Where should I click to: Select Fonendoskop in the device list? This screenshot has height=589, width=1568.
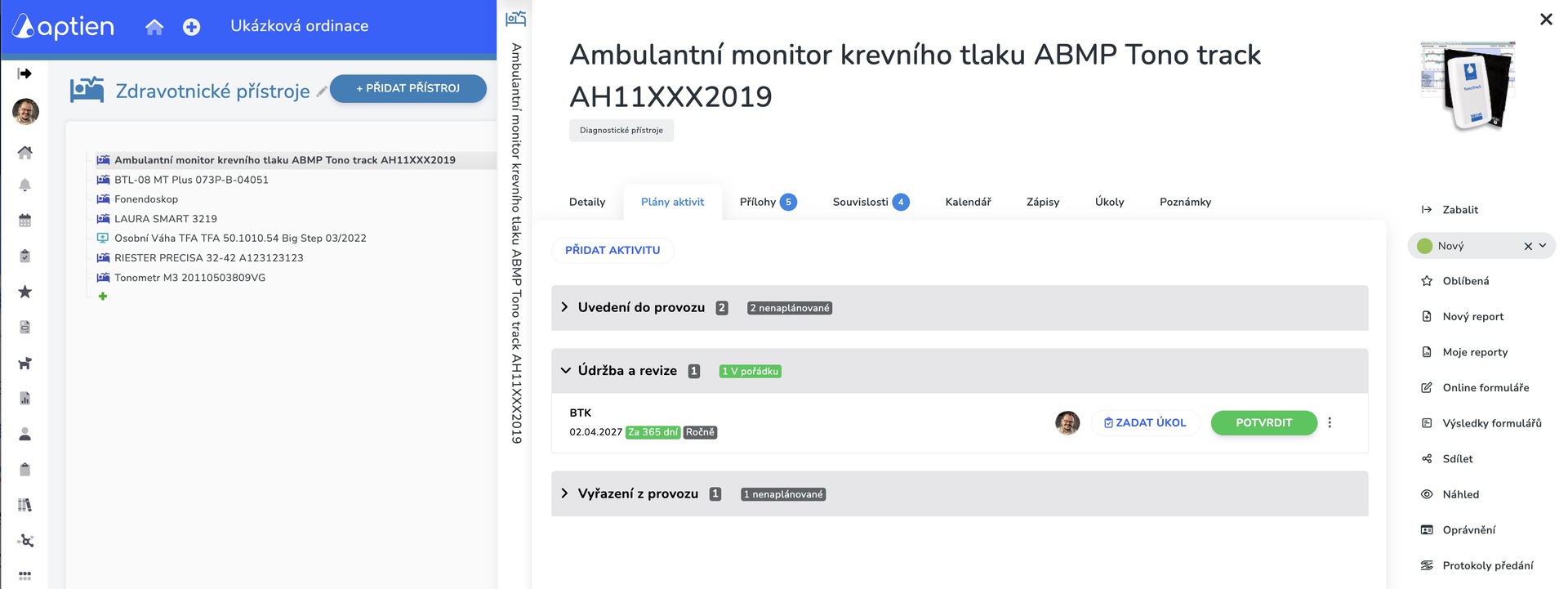click(x=146, y=199)
